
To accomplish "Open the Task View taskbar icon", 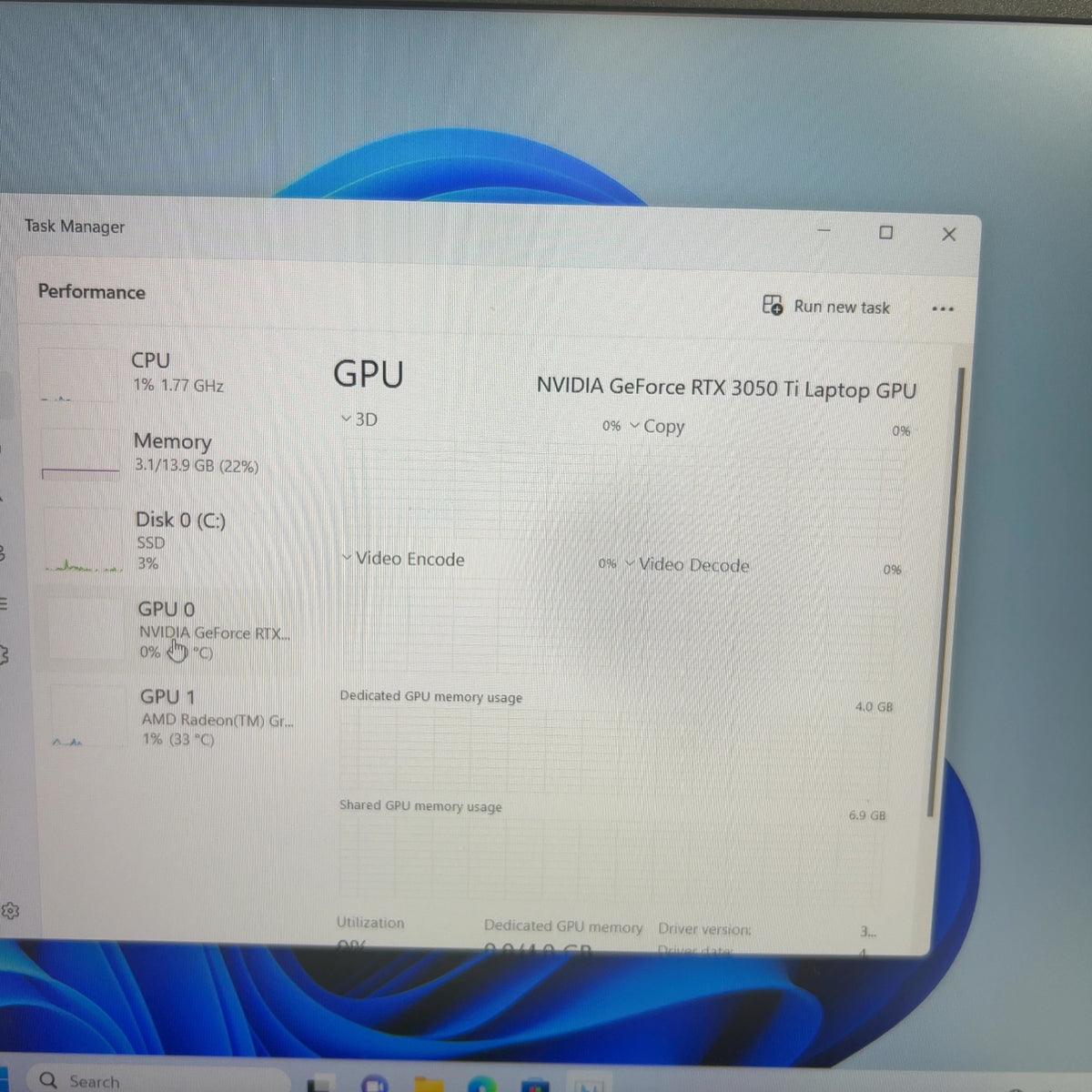I will 320,1084.
